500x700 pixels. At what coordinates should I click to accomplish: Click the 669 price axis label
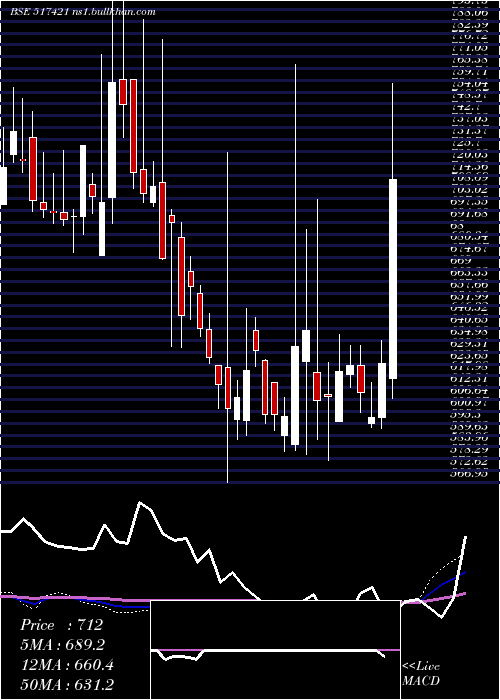pos(461,261)
